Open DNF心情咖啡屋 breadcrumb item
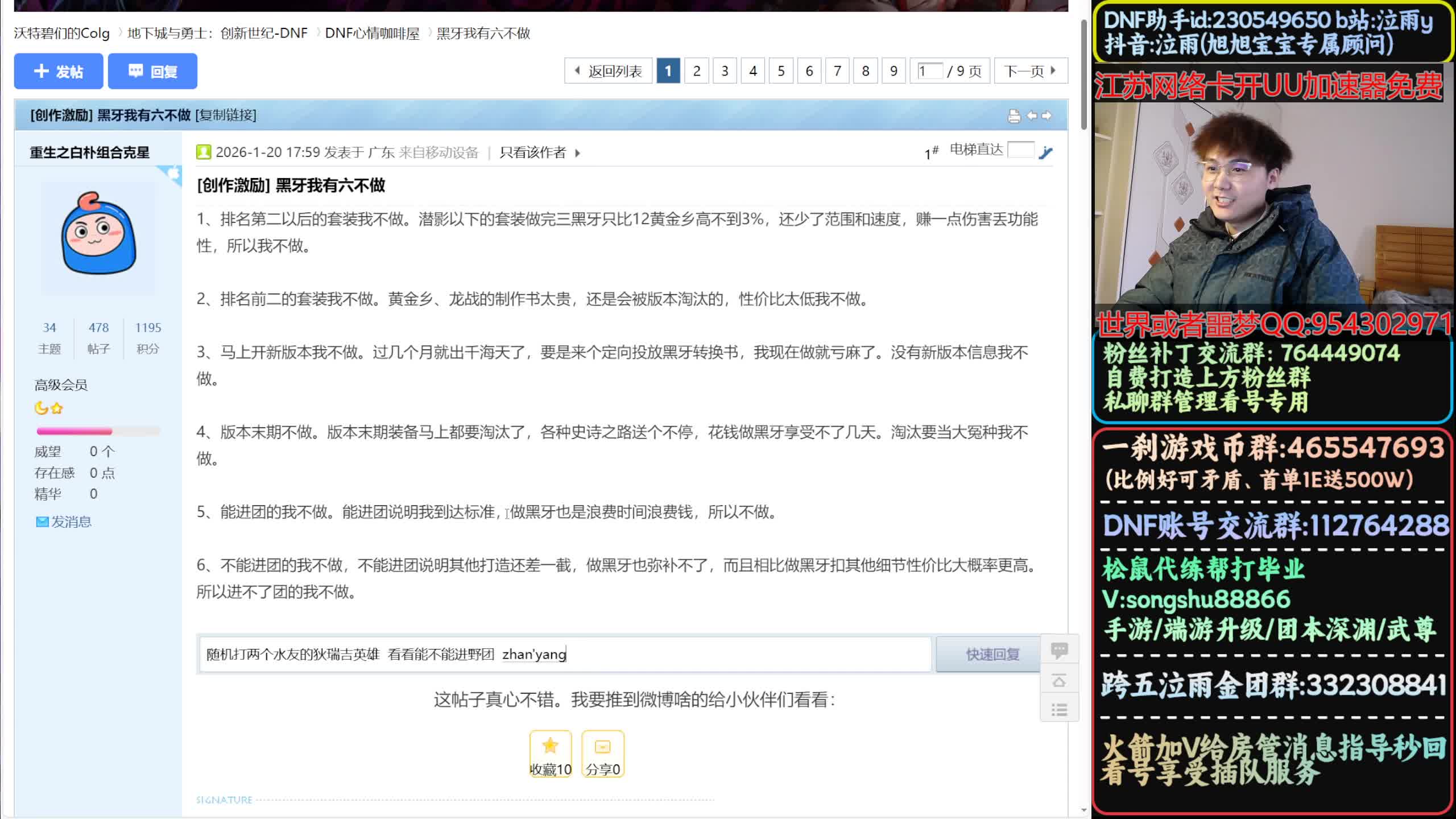Image resolution: width=1456 pixels, height=819 pixels. 372,34
